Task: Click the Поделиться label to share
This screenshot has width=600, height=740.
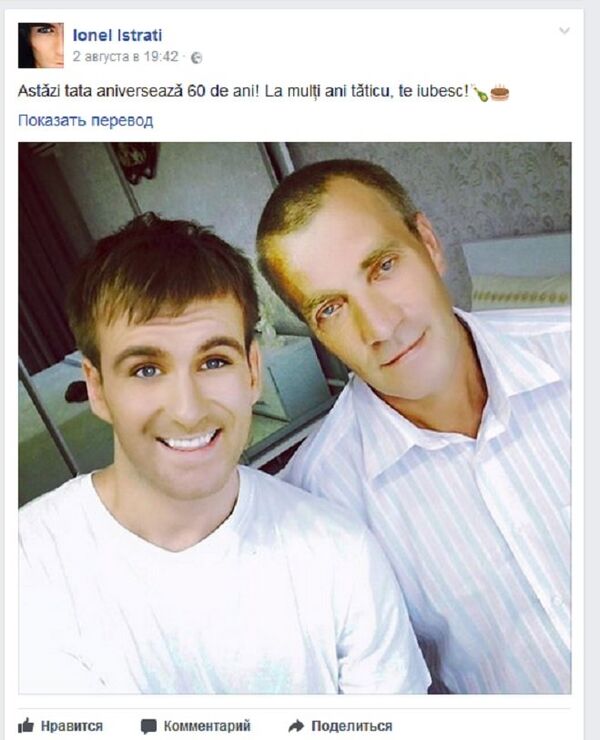Action: 352,726
